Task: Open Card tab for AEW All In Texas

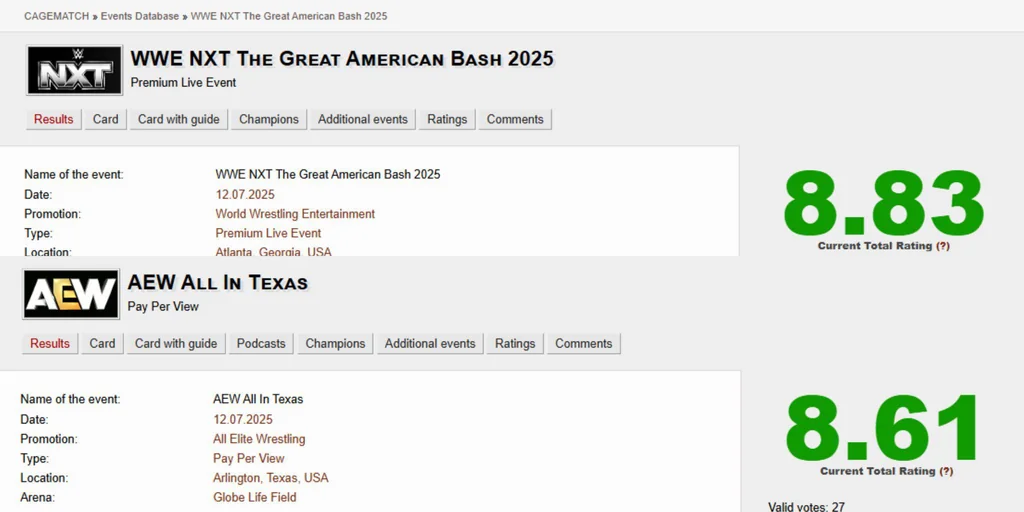Action: pos(102,344)
